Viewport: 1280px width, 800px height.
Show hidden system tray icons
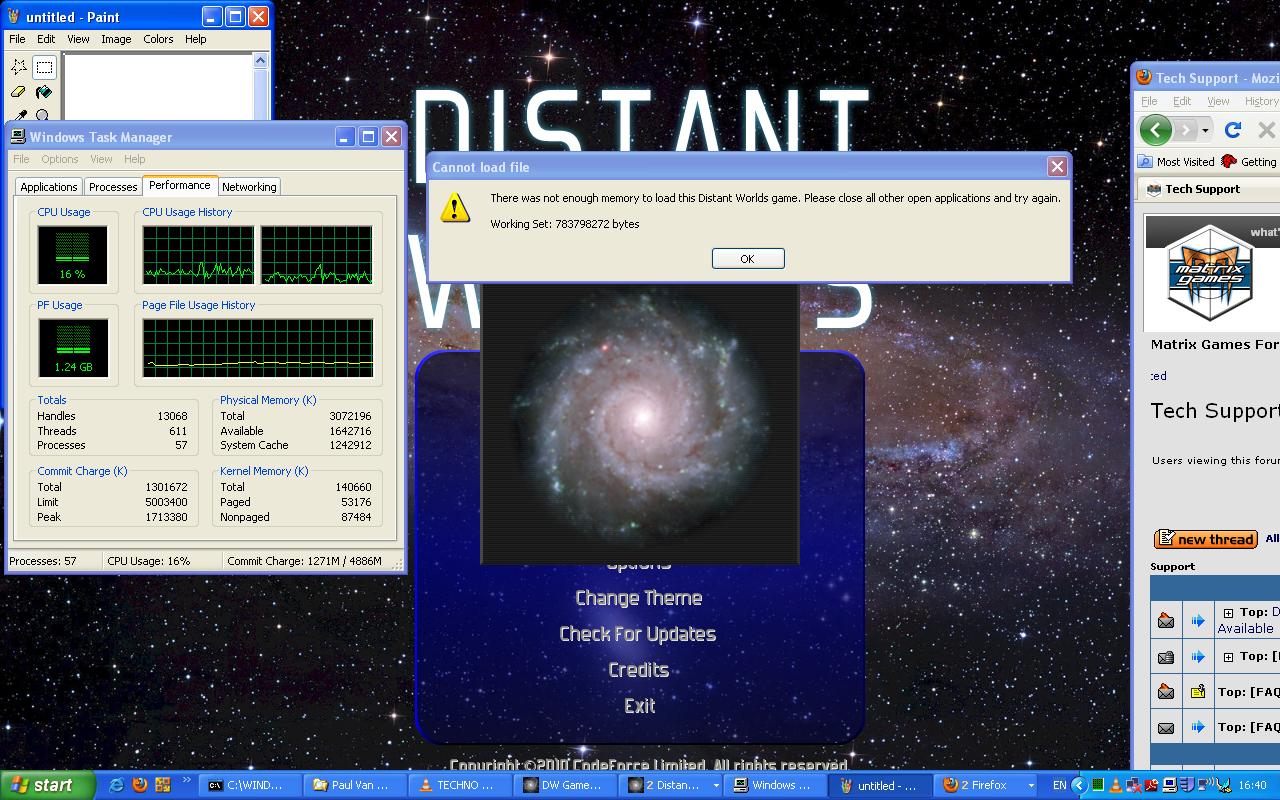(1079, 785)
